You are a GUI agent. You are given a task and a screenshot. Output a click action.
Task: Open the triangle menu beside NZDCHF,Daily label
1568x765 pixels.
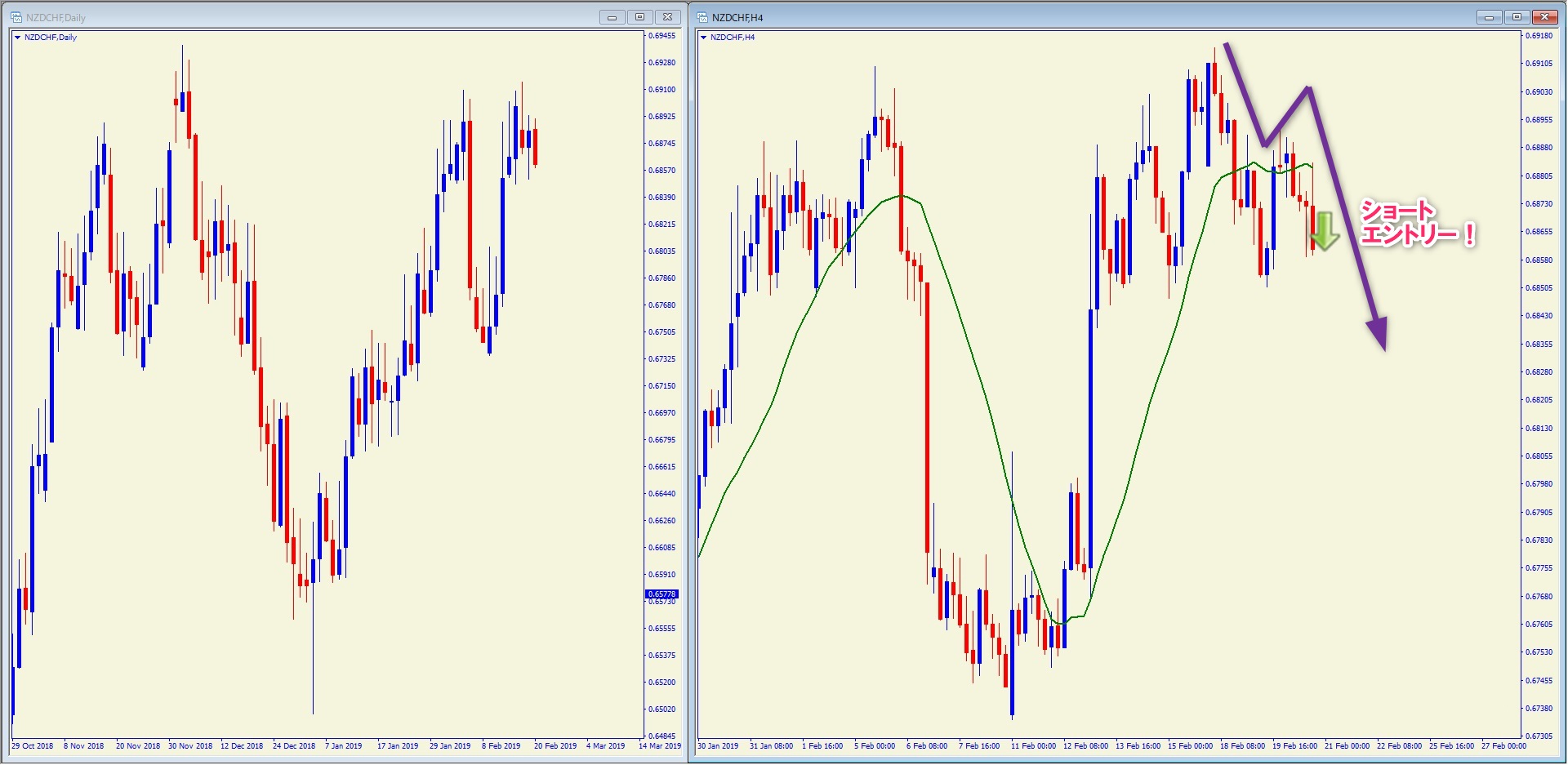pyautogui.click(x=17, y=38)
